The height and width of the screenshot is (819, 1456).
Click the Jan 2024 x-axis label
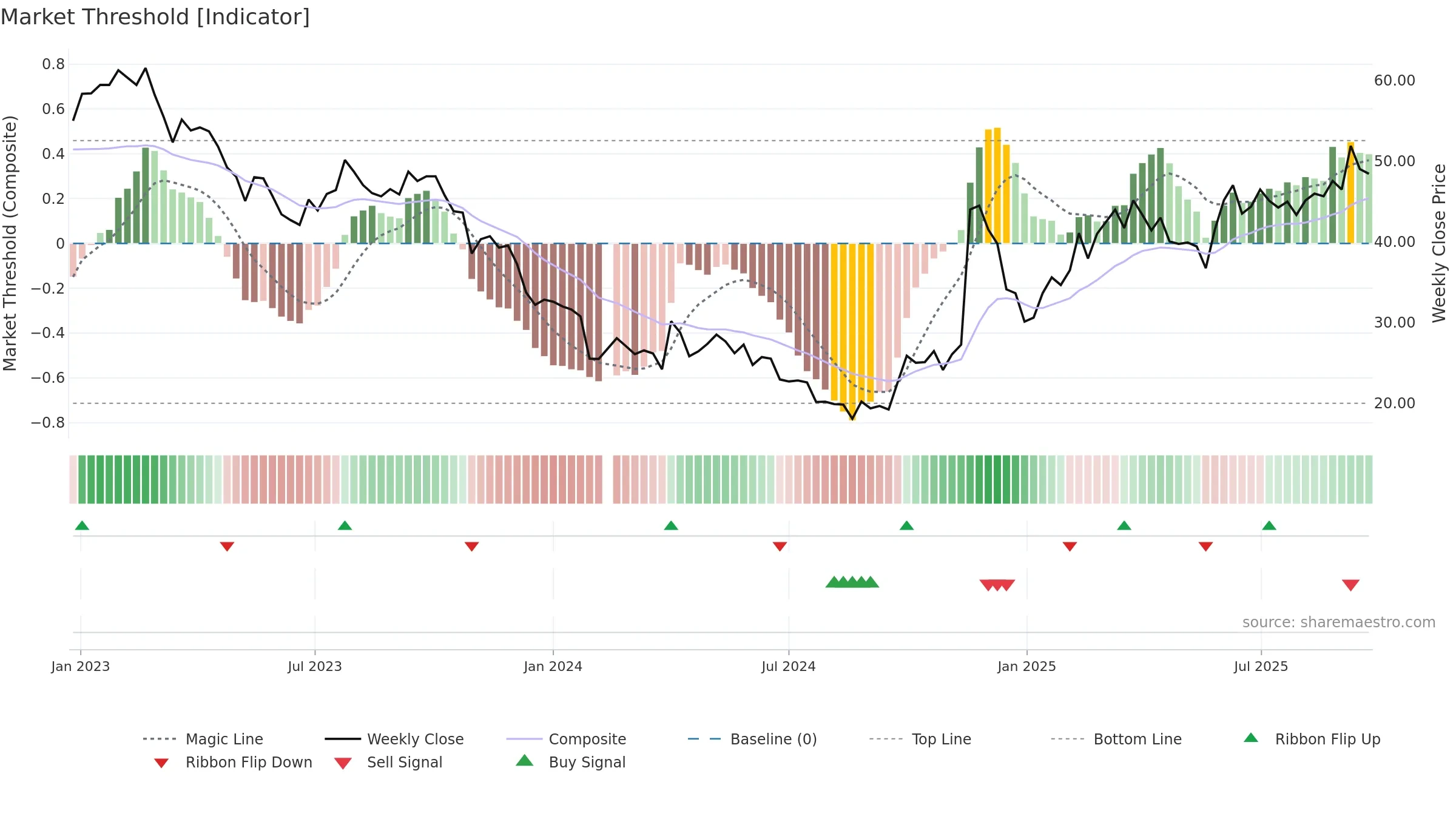(553, 666)
